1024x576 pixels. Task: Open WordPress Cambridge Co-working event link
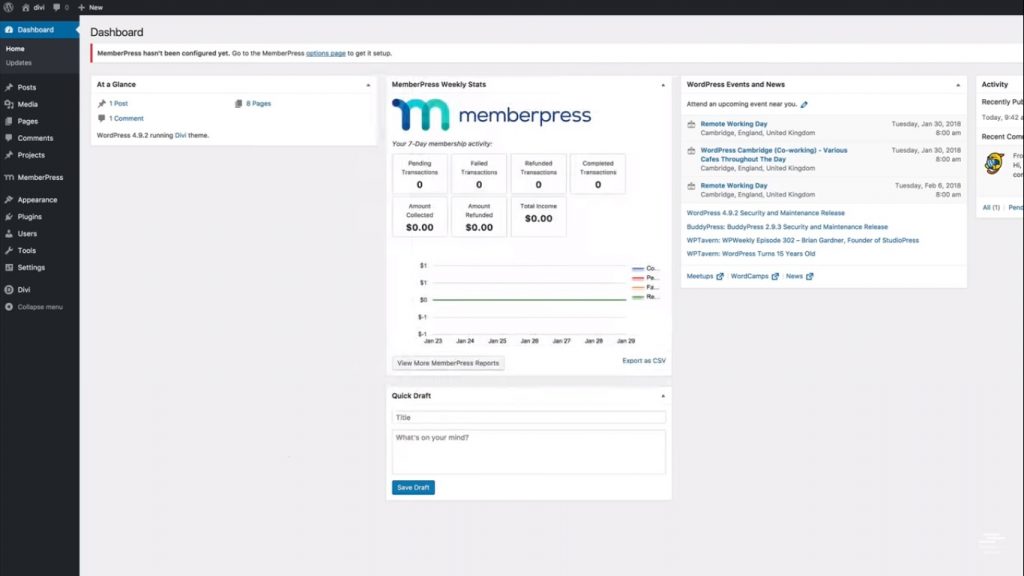pyautogui.click(x=774, y=154)
